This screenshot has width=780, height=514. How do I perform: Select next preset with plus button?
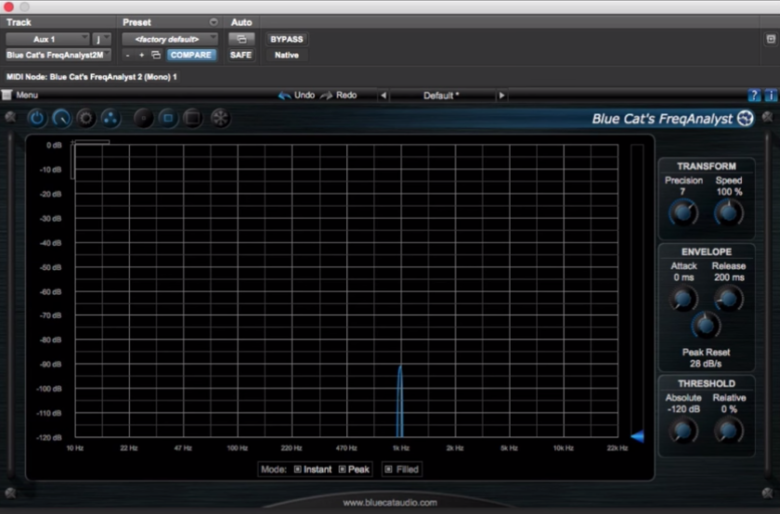click(x=141, y=55)
